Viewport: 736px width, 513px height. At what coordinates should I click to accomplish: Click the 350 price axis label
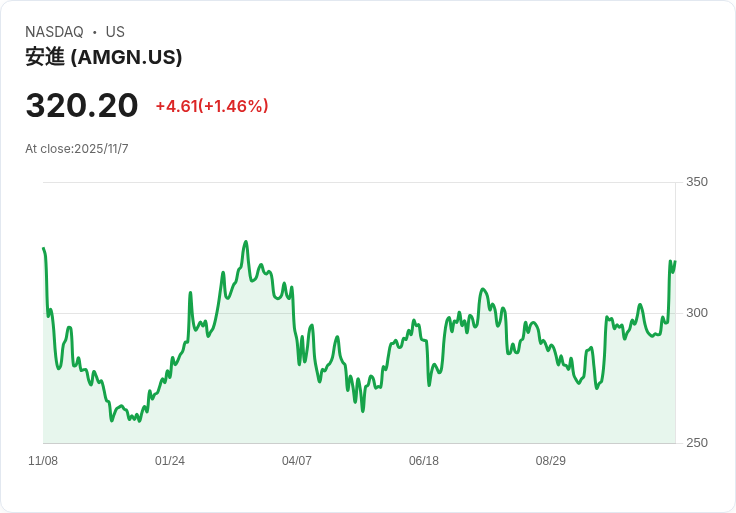(697, 182)
